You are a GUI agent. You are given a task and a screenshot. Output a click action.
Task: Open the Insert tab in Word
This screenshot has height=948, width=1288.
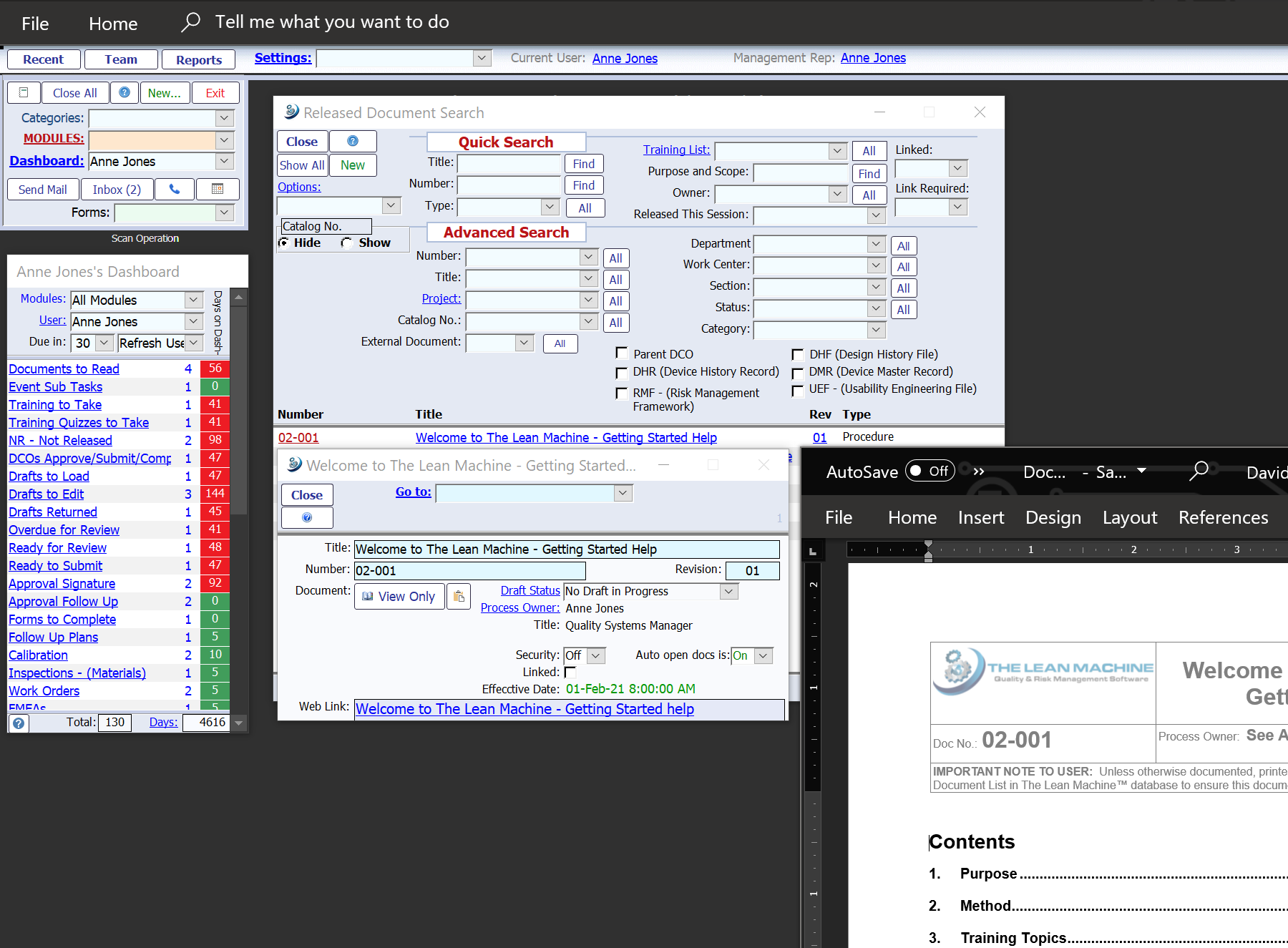pos(981,517)
